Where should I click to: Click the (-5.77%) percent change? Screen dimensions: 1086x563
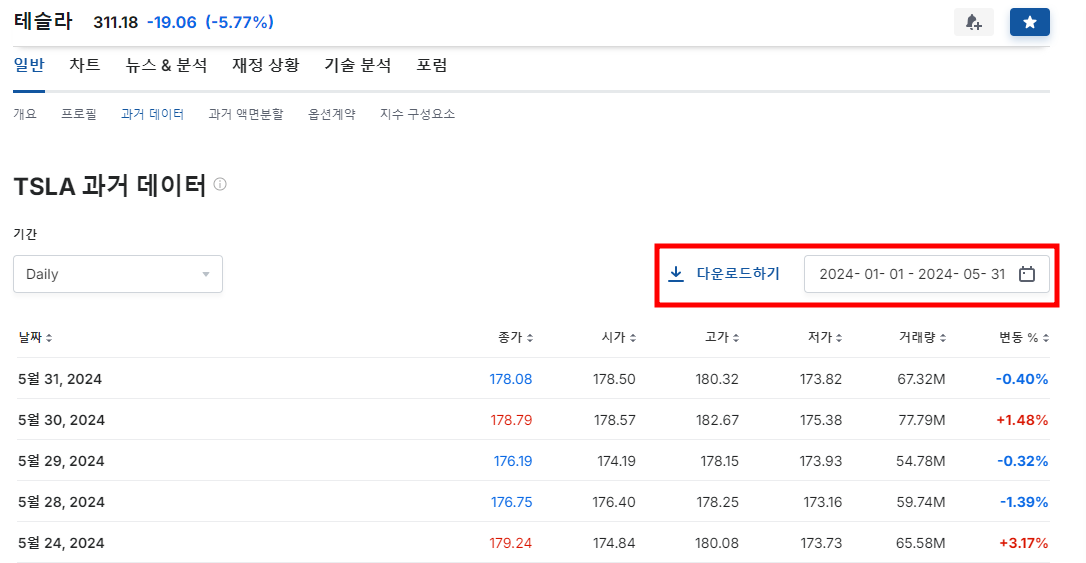(240, 22)
